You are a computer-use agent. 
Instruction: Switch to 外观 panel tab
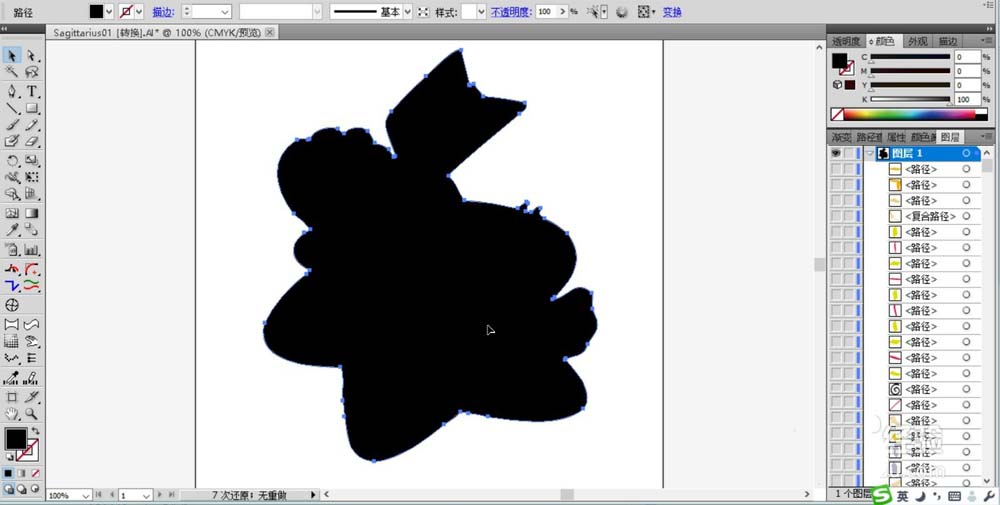point(917,41)
